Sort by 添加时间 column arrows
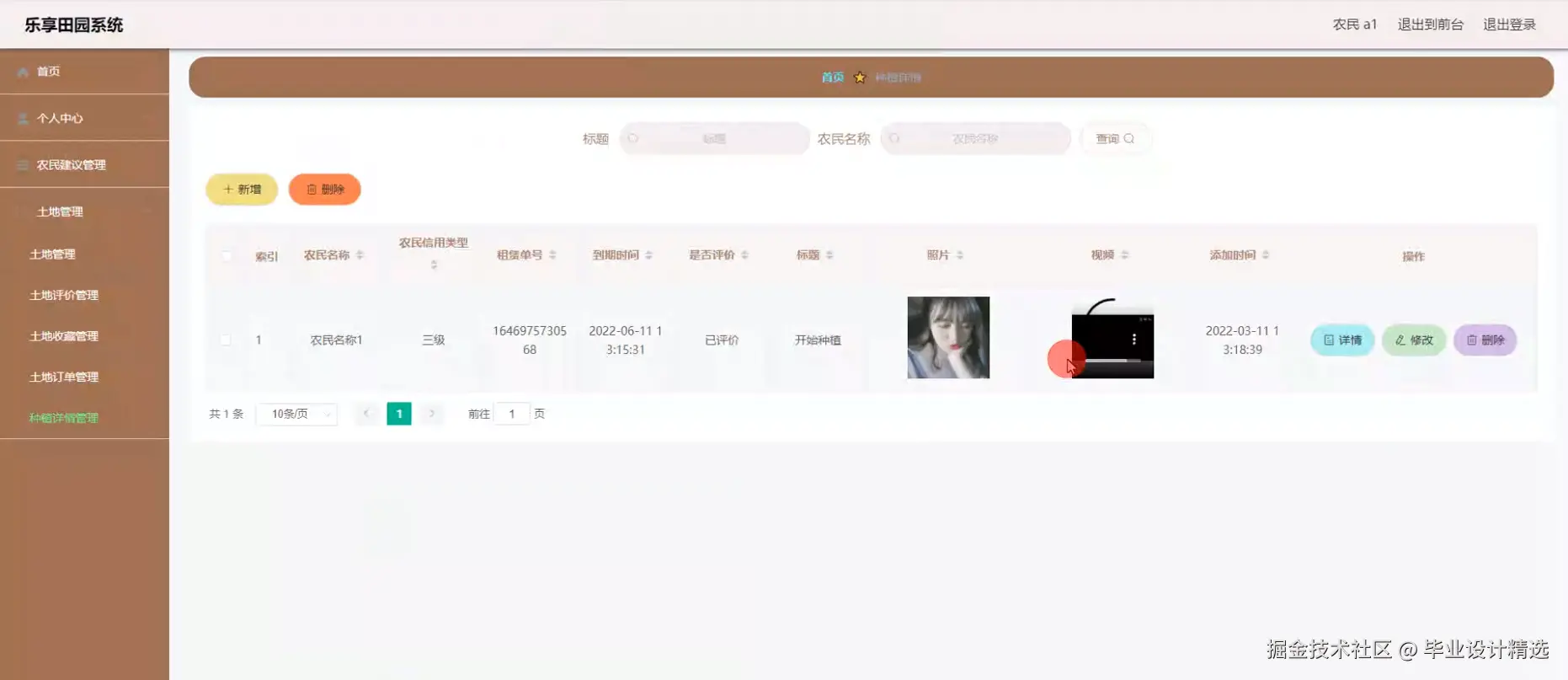 pyautogui.click(x=1266, y=255)
